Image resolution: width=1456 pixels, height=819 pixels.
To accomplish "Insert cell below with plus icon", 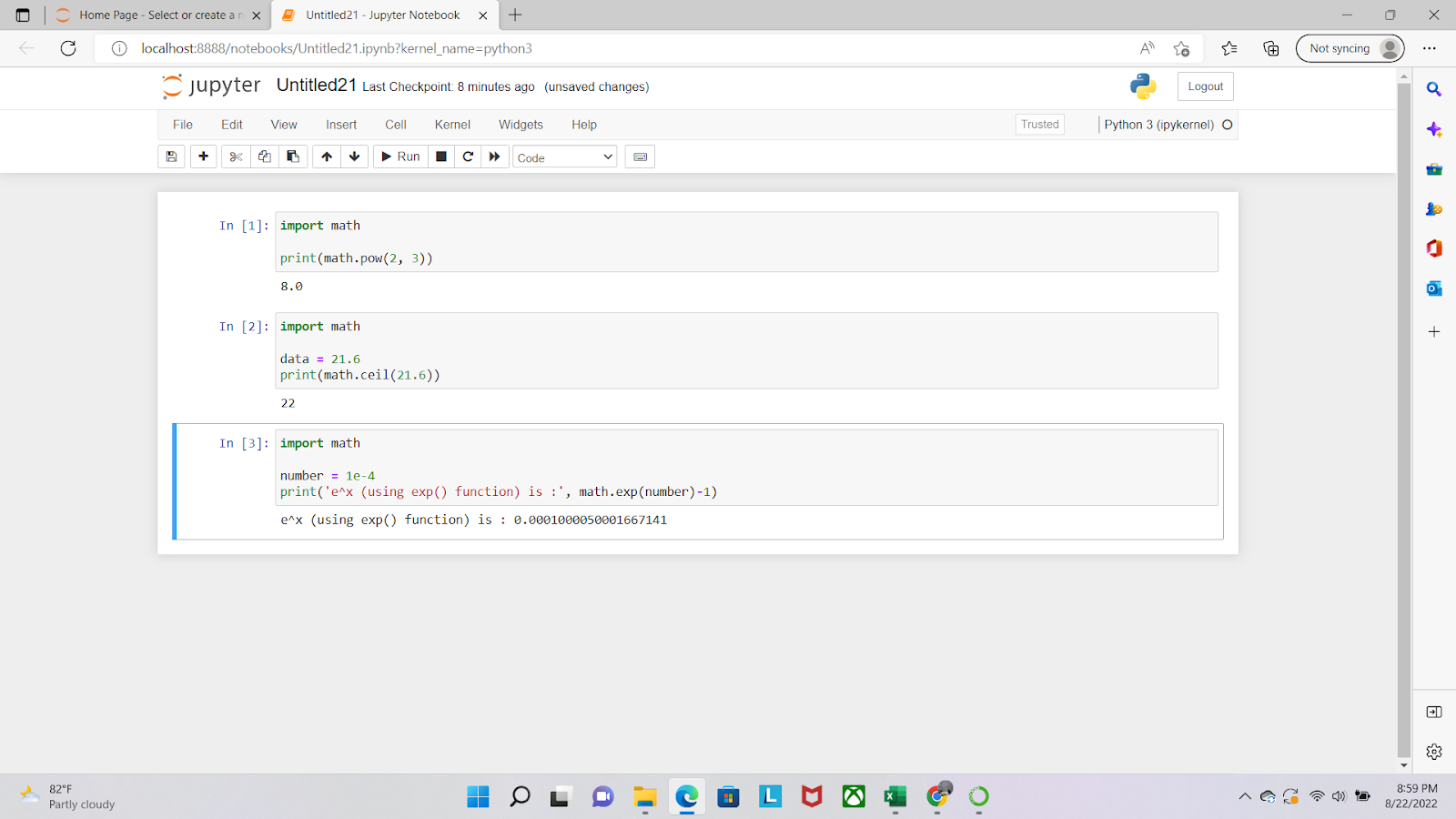I will click(203, 157).
